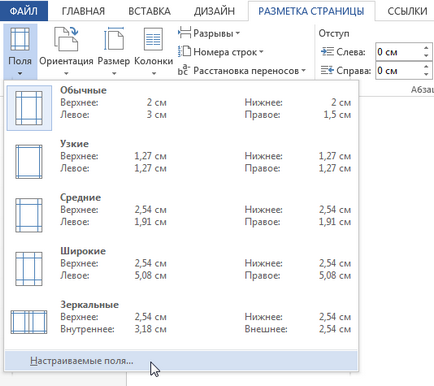Switch to the ГЛАВНАЯ tab
434x386 pixels.
pyautogui.click(x=83, y=11)
